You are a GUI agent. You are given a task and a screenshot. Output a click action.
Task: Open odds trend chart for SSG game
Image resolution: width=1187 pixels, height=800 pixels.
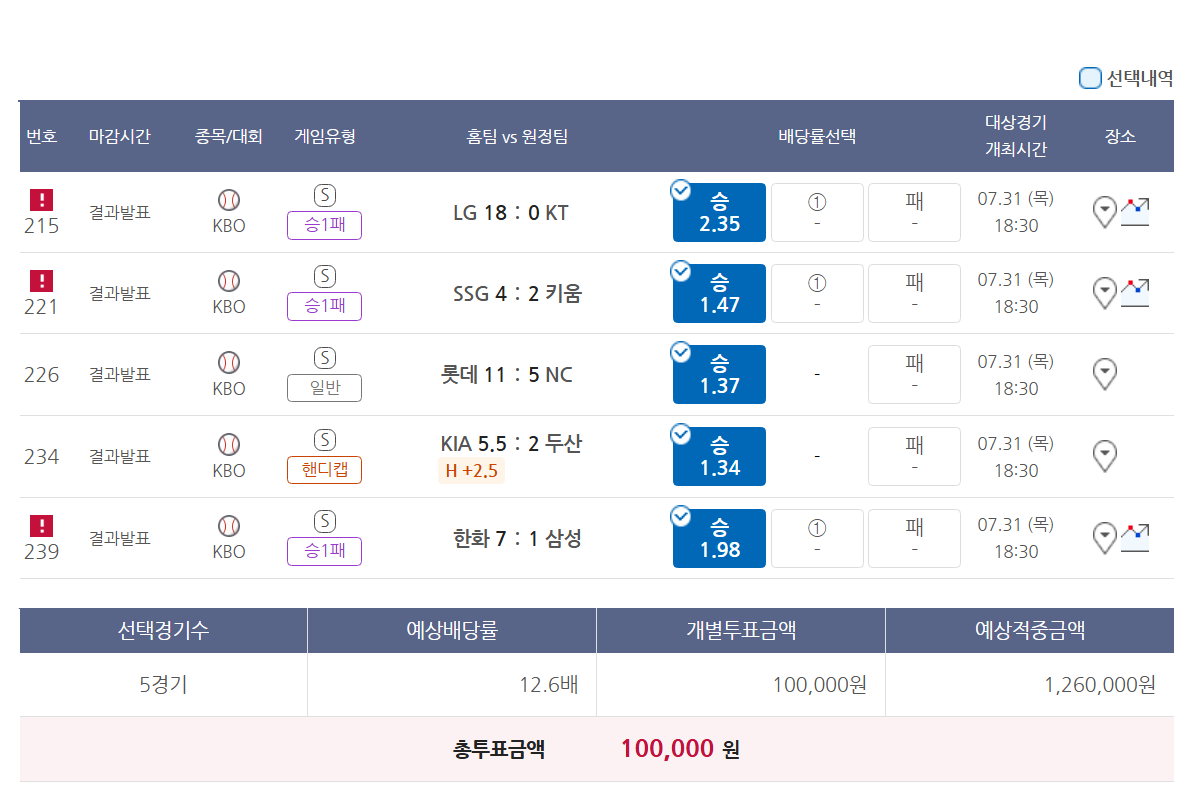(1135, 293)
